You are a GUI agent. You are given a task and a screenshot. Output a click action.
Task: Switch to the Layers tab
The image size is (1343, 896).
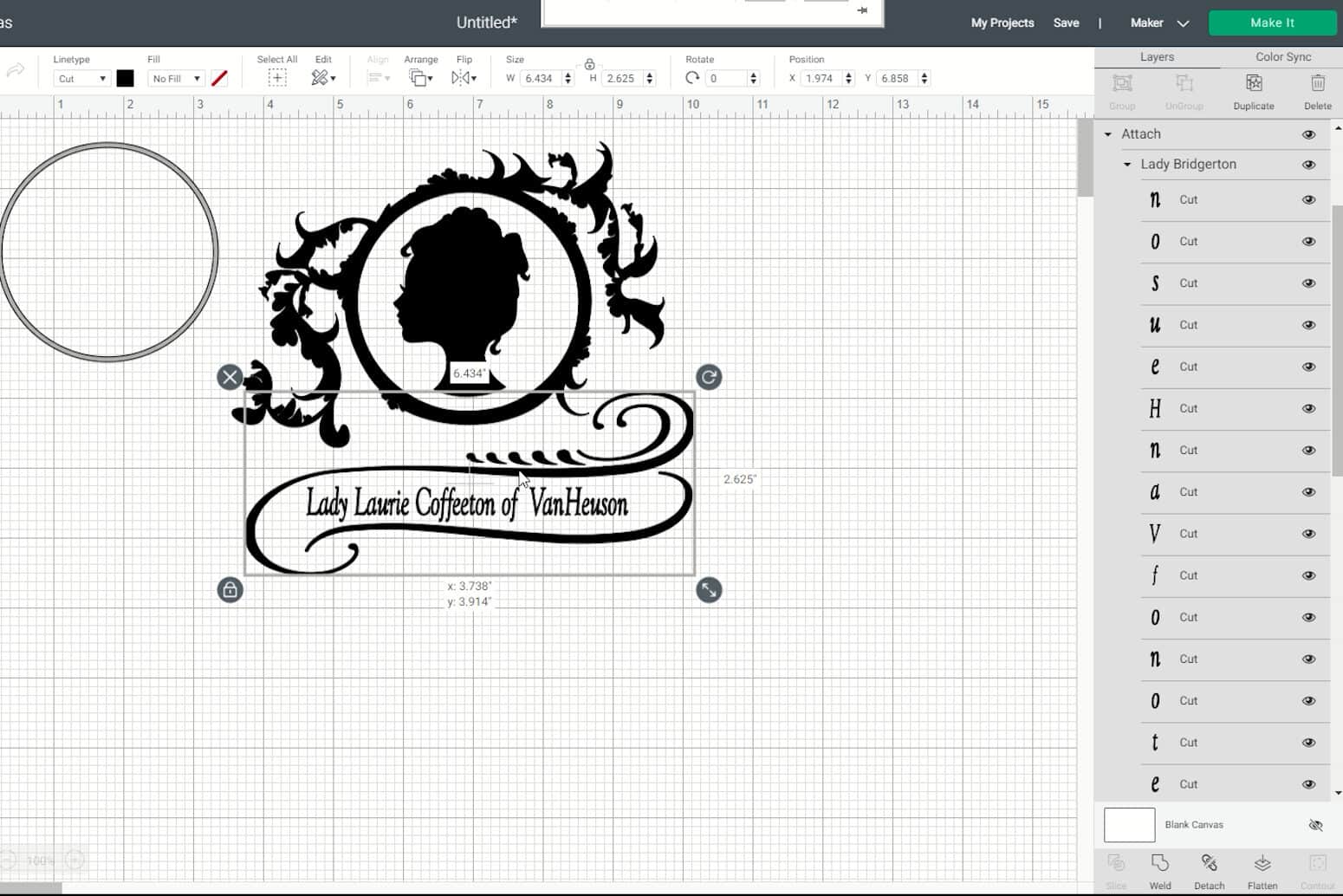coord(1157,56)
